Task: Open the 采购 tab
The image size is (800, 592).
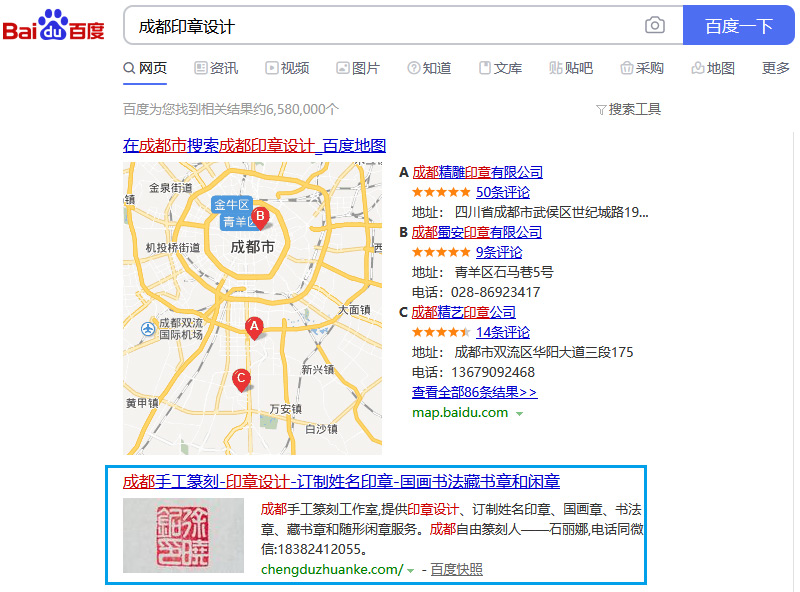Action: point(642,68)
